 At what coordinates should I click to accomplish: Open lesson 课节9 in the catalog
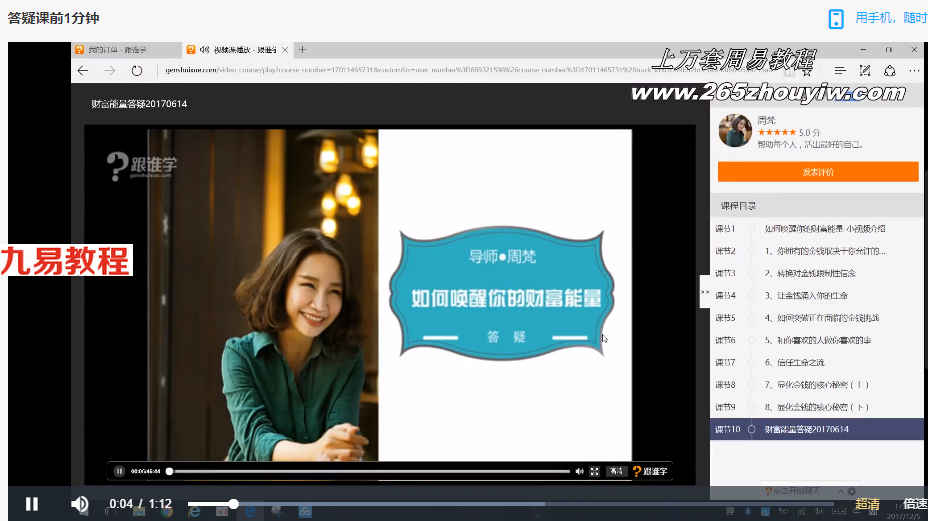(x=817, y=407)
